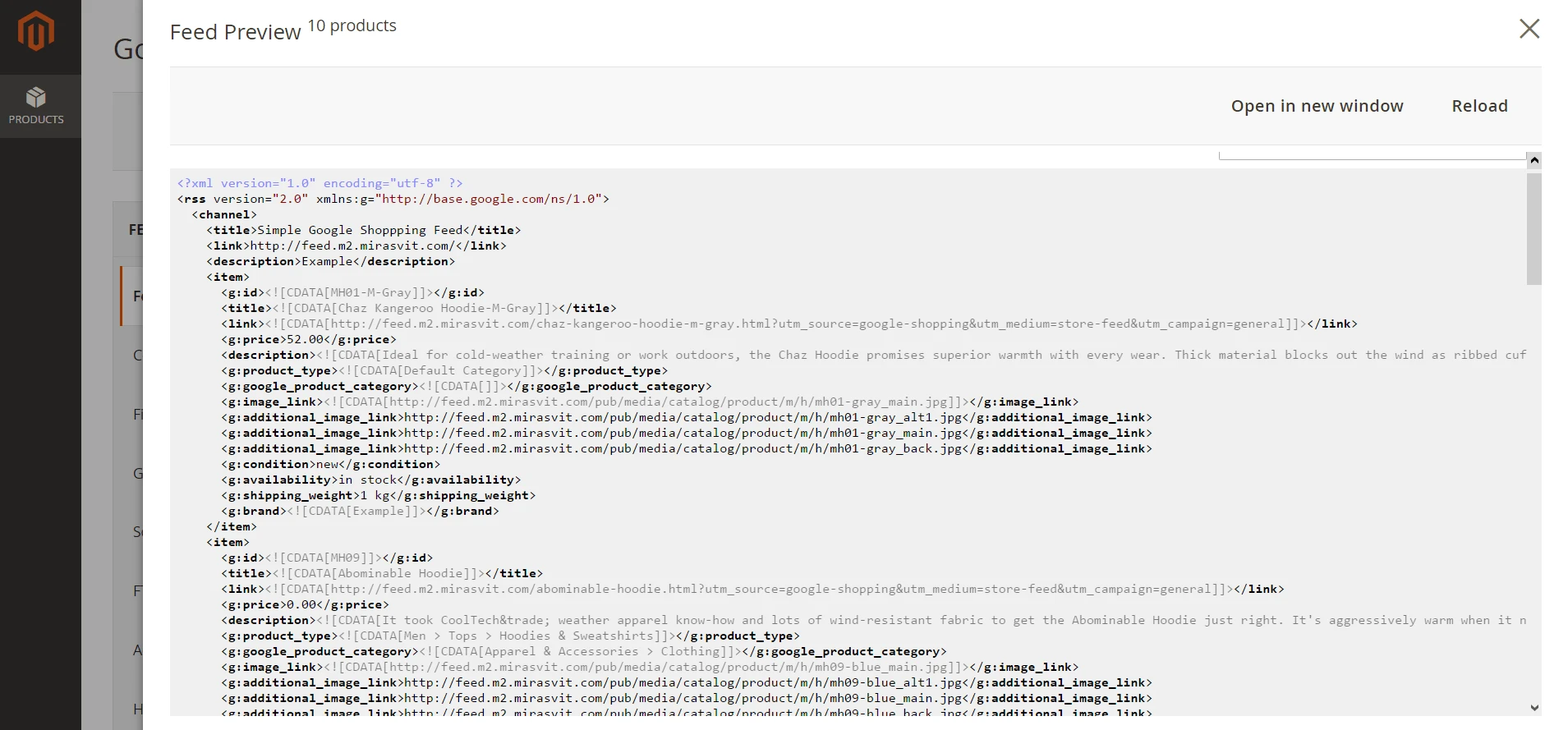
Task: Click the Chaz Kangeroo Hoodie-M-Gray title line
Action: [x=418, y=308]
